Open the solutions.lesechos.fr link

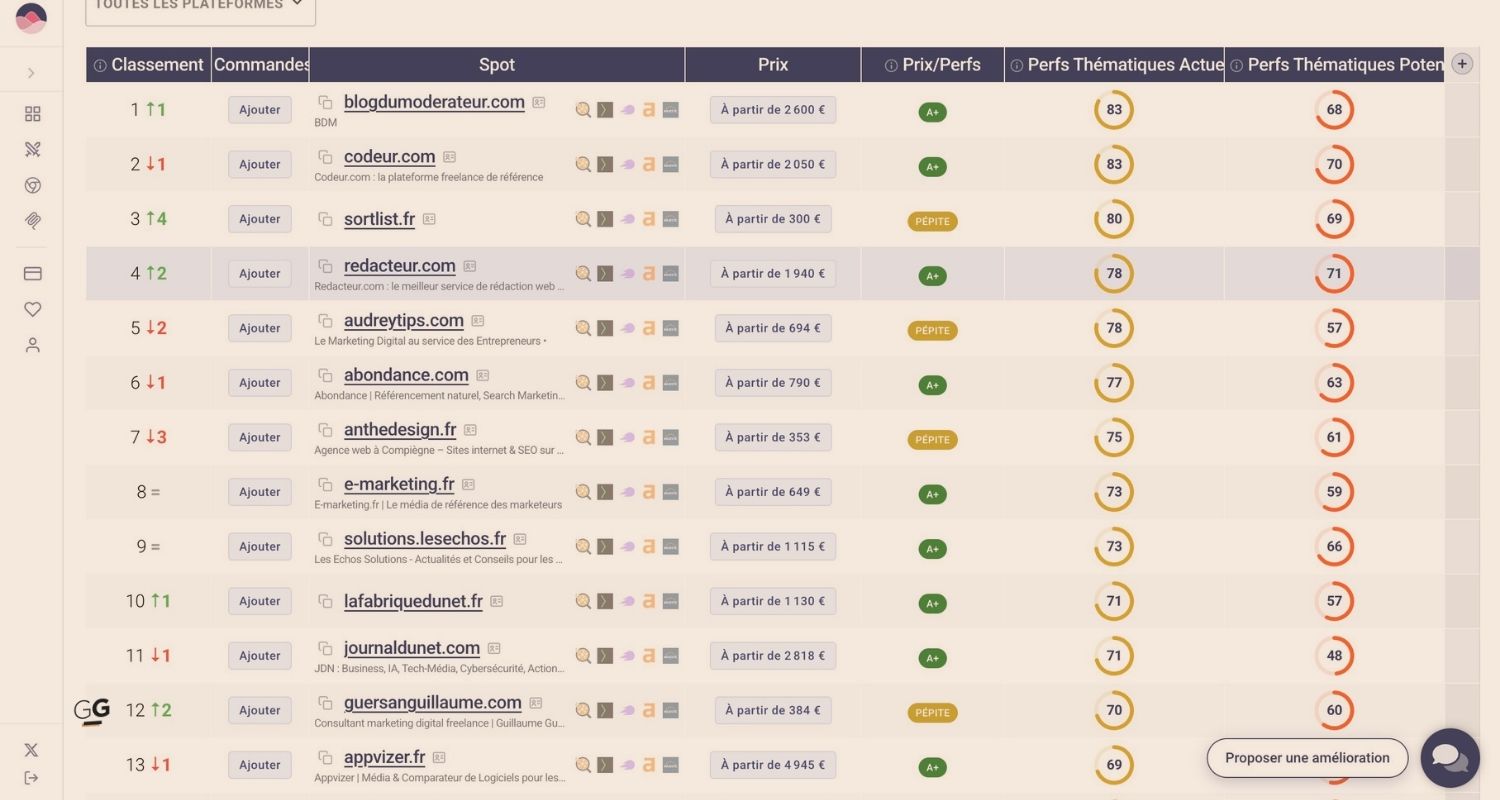coord(425,539)
